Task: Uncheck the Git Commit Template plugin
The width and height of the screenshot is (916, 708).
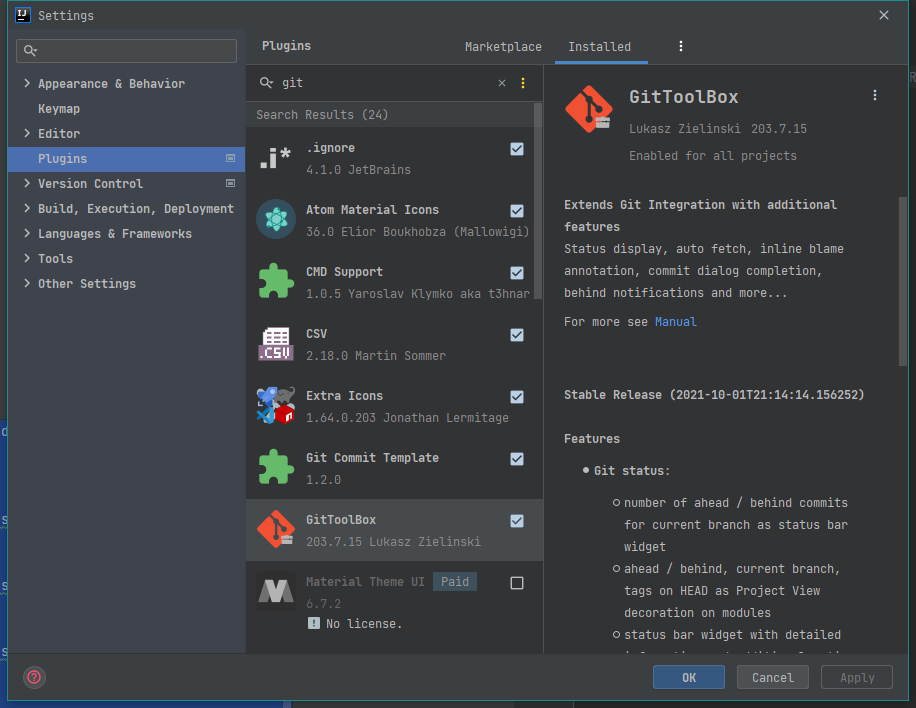Action: coord(517,459)
